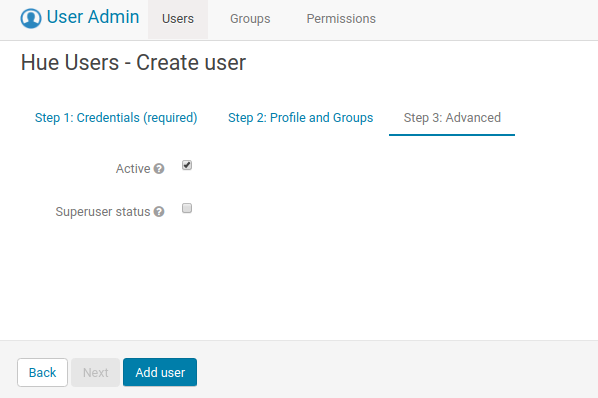598x398 pixels.
Task: Click the Back button
Action: 42,372
